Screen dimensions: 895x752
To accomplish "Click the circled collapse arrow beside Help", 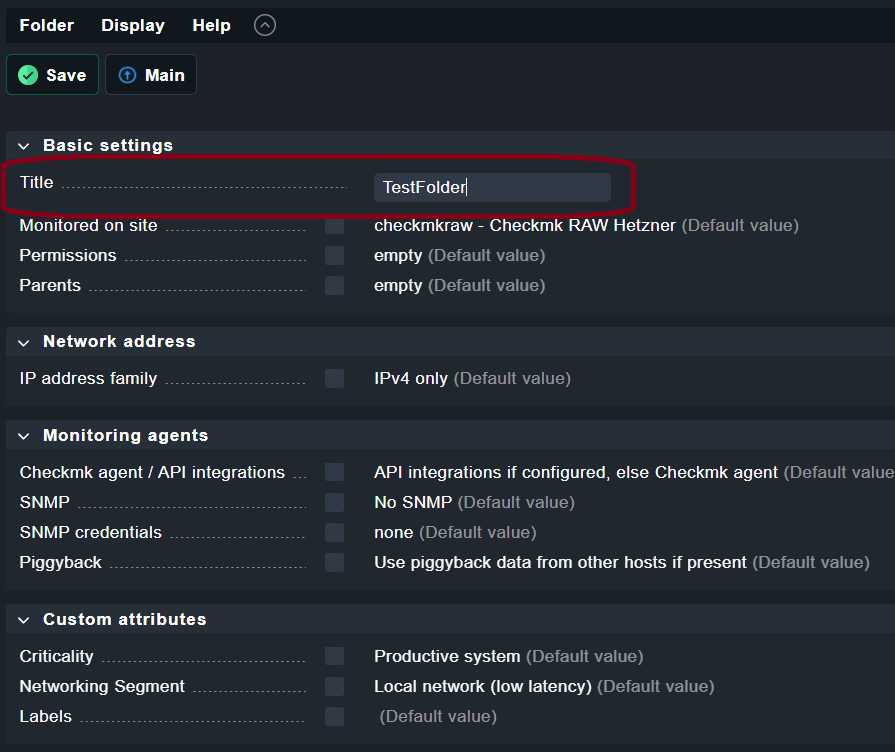I will tap(265, 25).
